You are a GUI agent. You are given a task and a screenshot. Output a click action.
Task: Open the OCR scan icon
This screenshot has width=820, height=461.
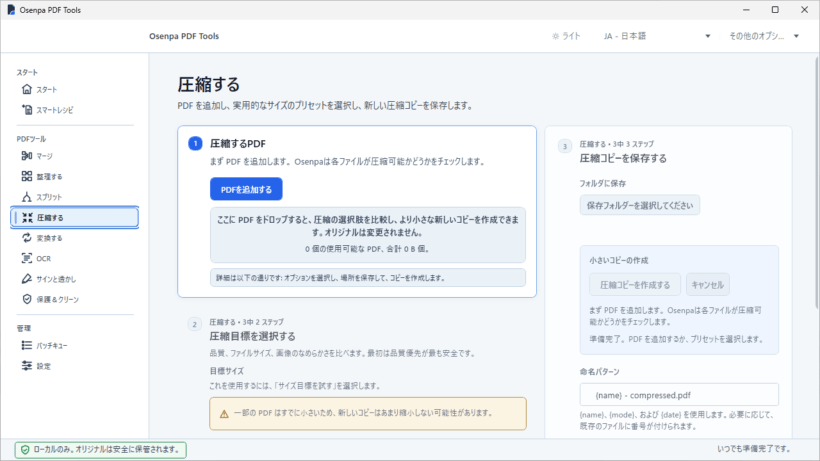point(27,258)
